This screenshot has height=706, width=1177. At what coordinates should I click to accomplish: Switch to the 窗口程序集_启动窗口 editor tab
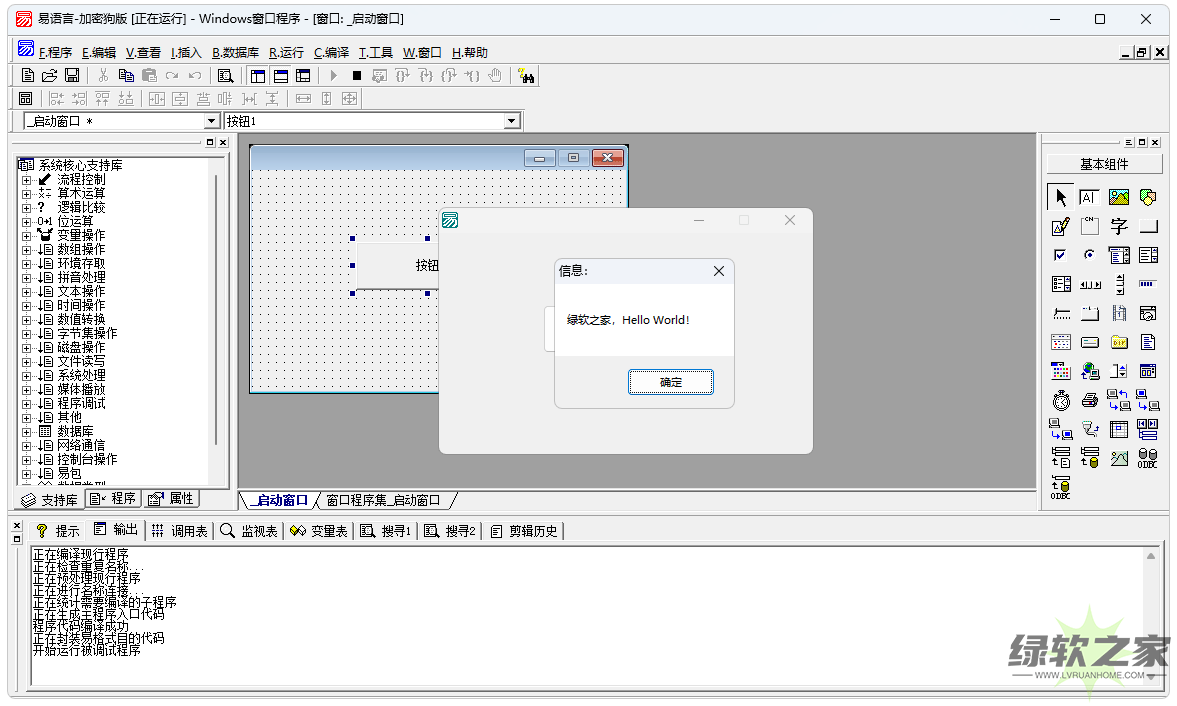[x=383, y=500]
